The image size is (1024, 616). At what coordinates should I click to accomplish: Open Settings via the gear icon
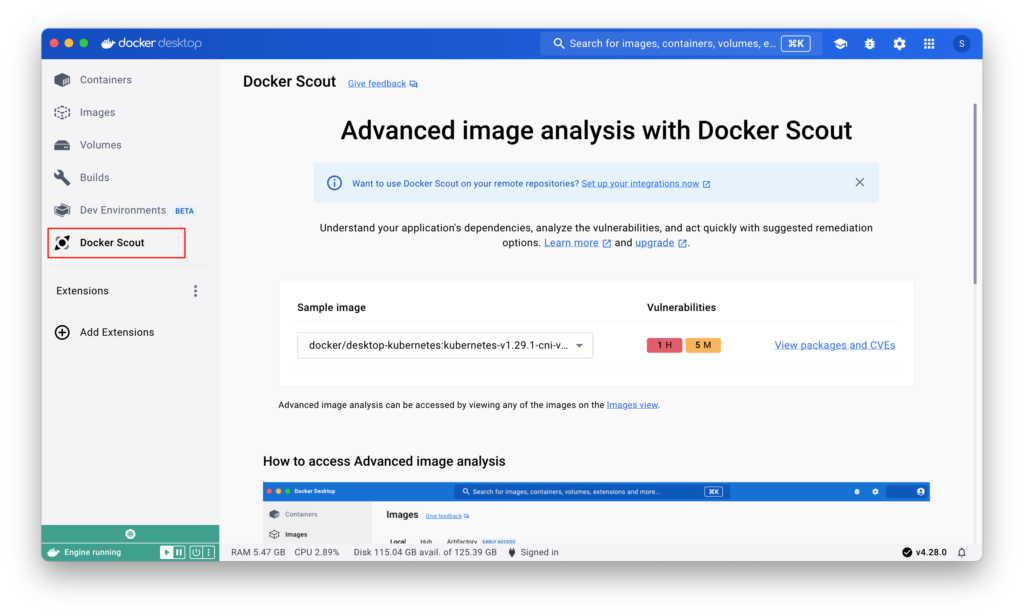pos(899,44)
